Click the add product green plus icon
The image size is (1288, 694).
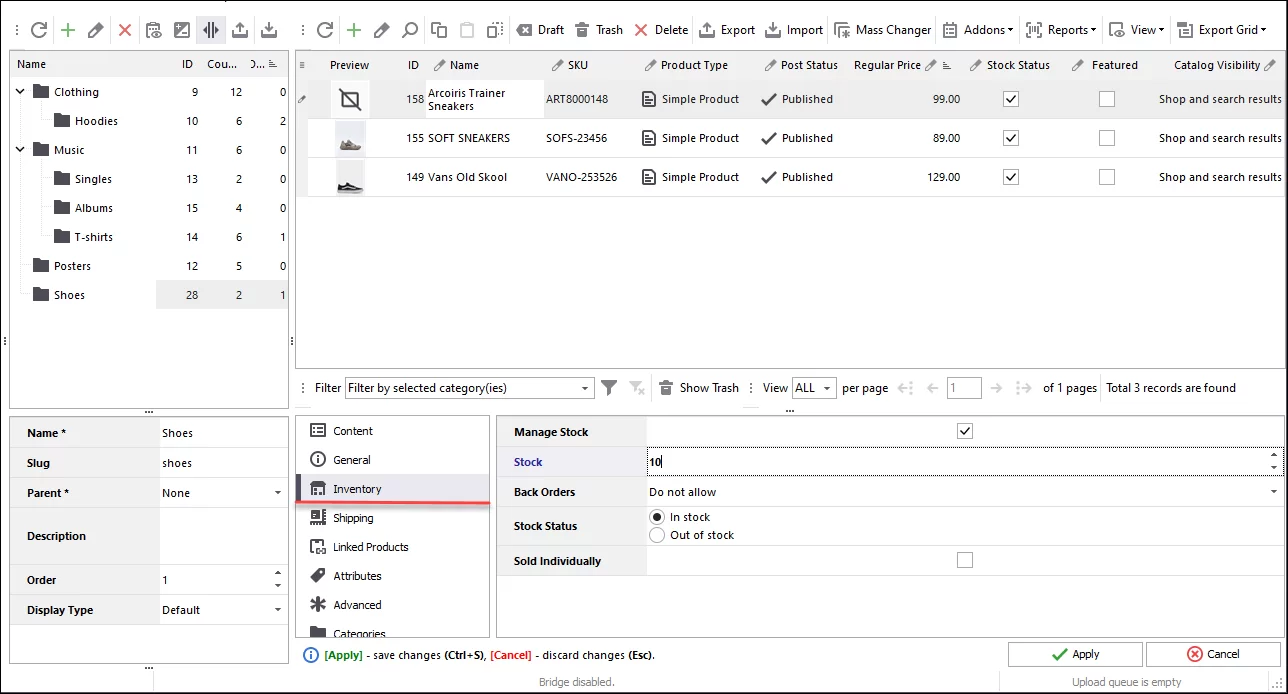point(354,30)
